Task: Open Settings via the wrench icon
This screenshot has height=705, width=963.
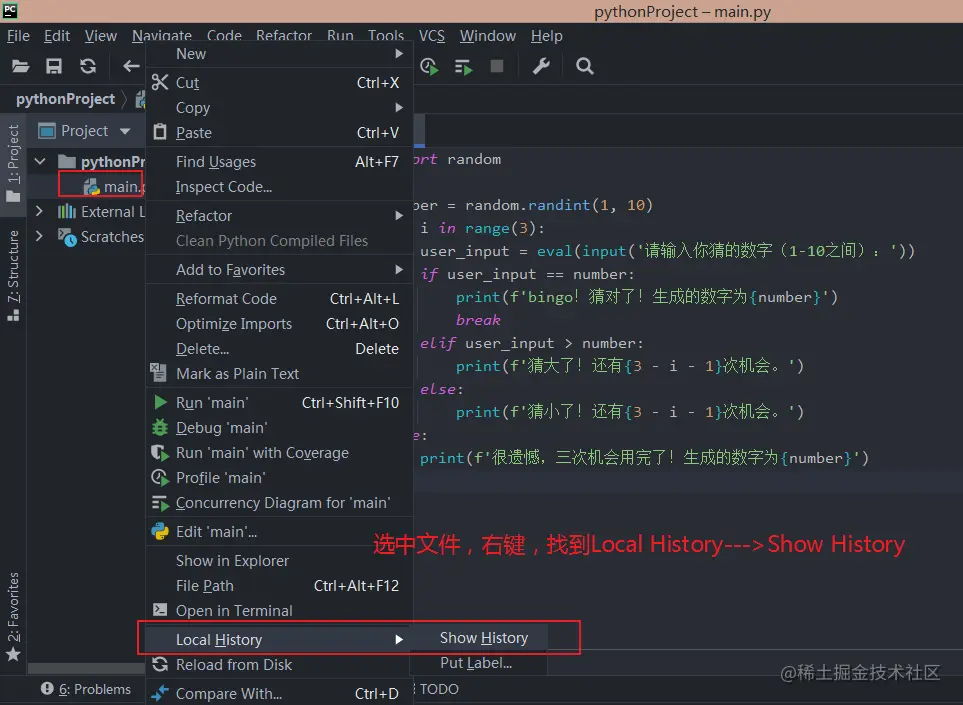Action: pos(541,66)
